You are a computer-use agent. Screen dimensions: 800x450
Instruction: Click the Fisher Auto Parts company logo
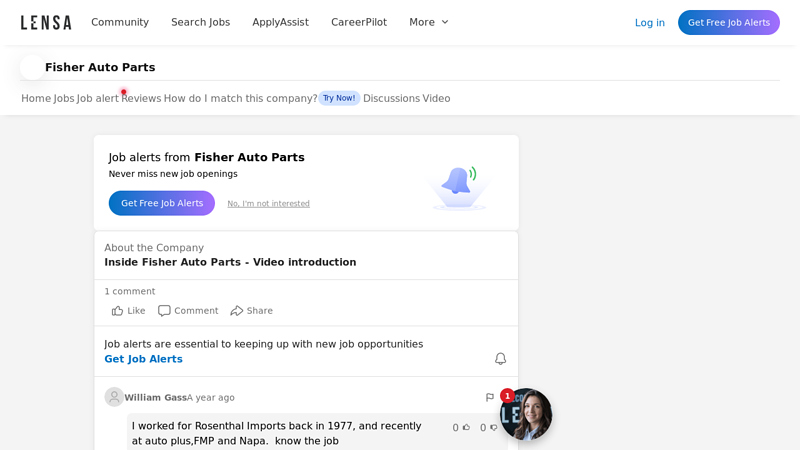click(32, 67)
